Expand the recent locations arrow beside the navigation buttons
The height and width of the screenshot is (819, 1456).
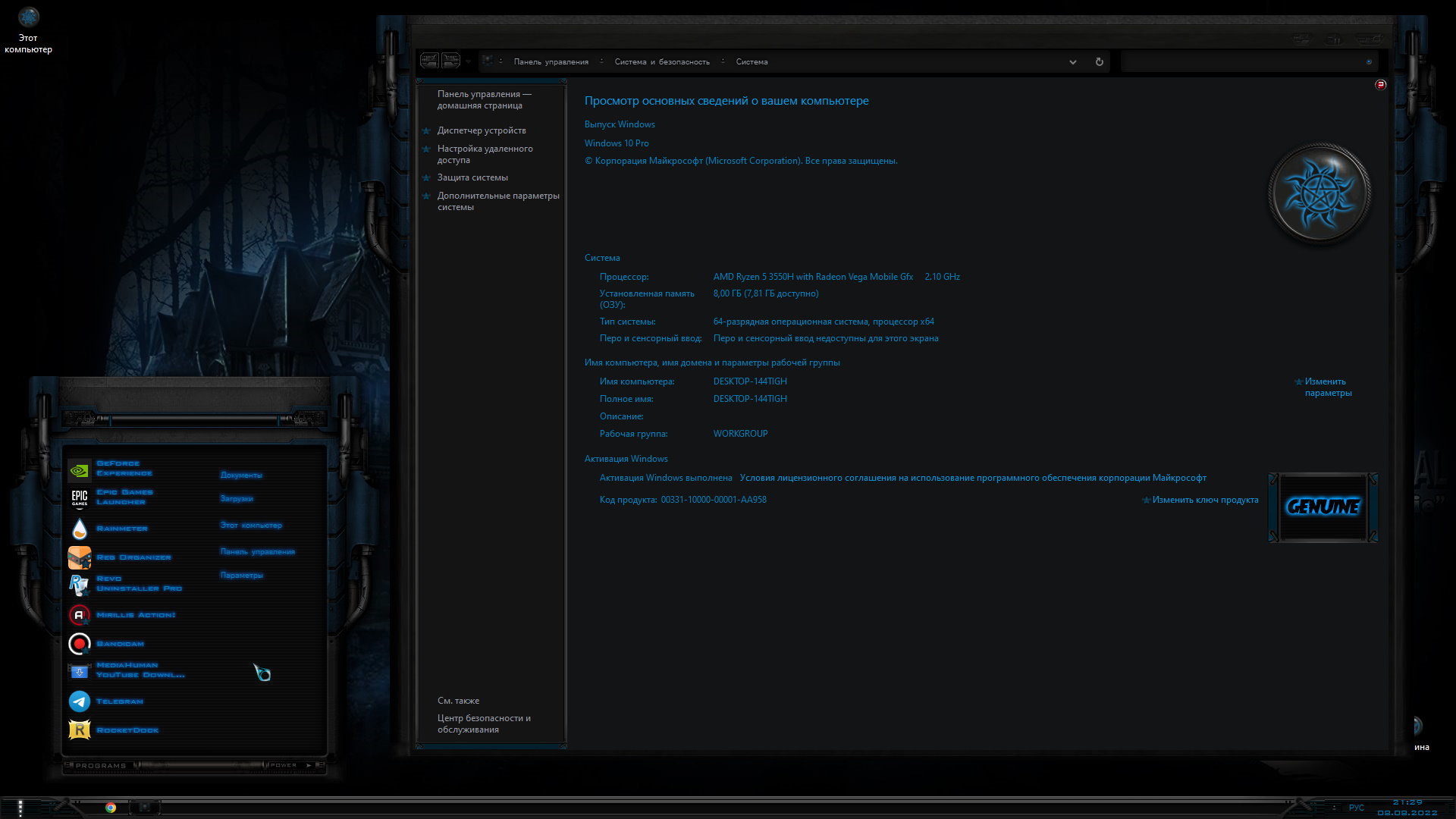pos(469,61)
